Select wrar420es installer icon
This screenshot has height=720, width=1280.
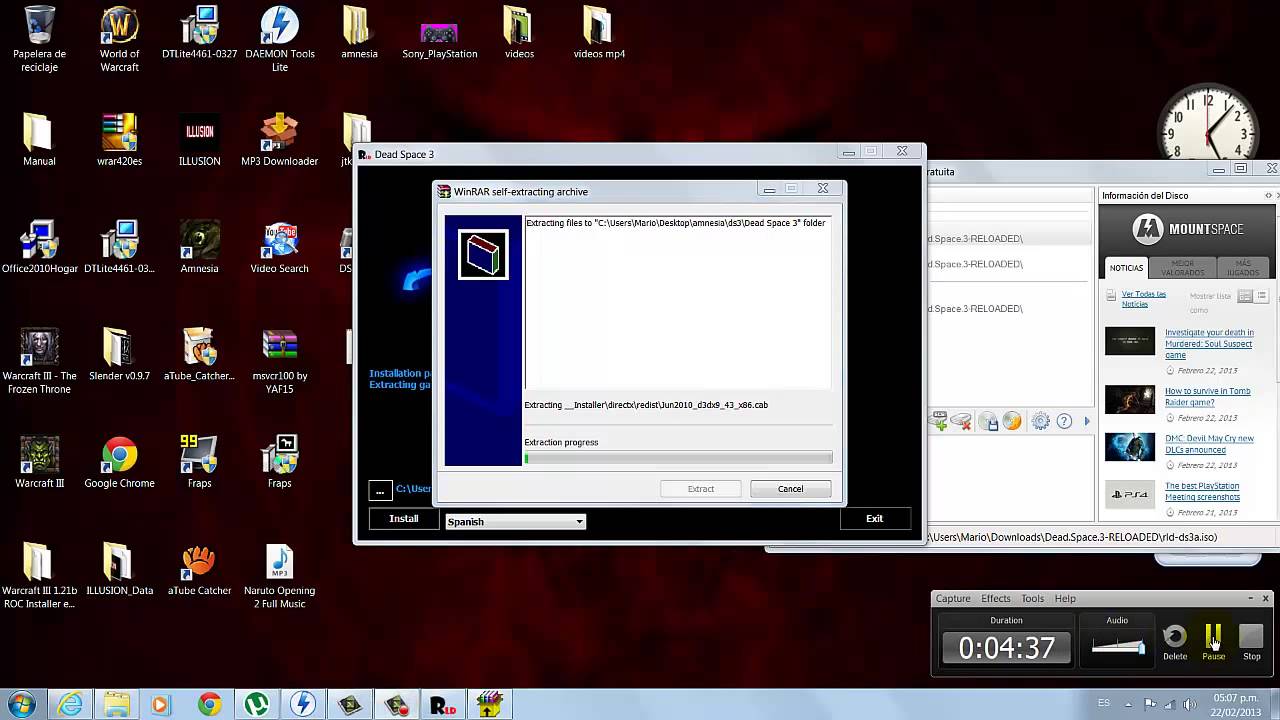point(119,140)
